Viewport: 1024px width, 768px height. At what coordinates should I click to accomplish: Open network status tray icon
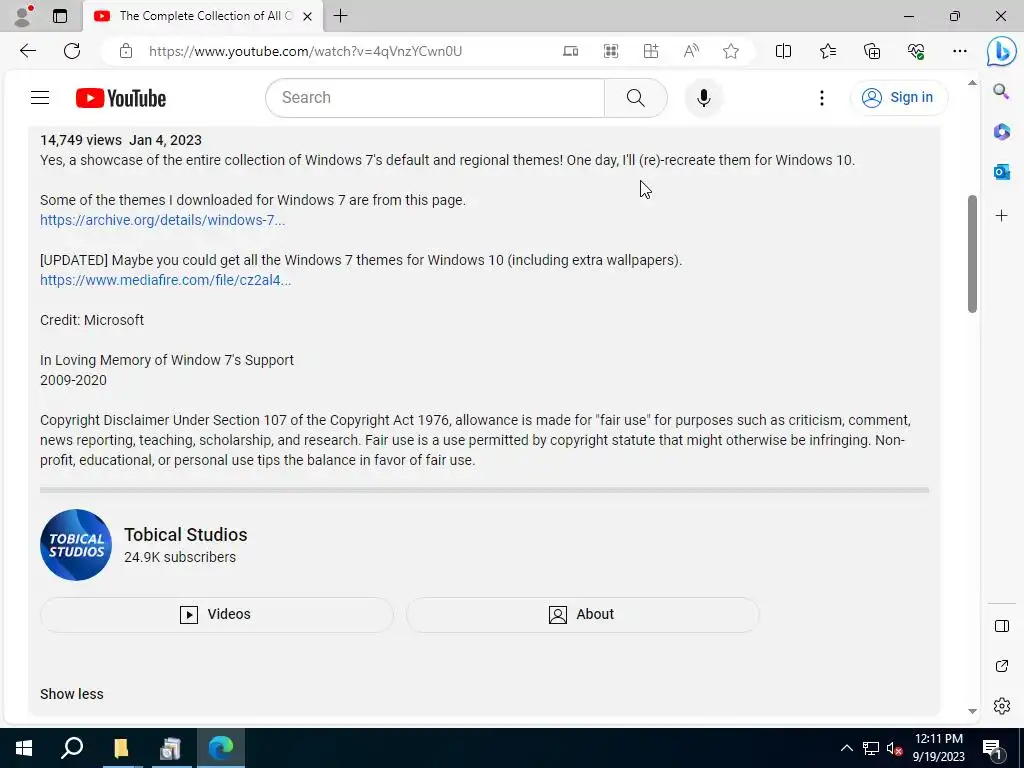tap(871, 748)
